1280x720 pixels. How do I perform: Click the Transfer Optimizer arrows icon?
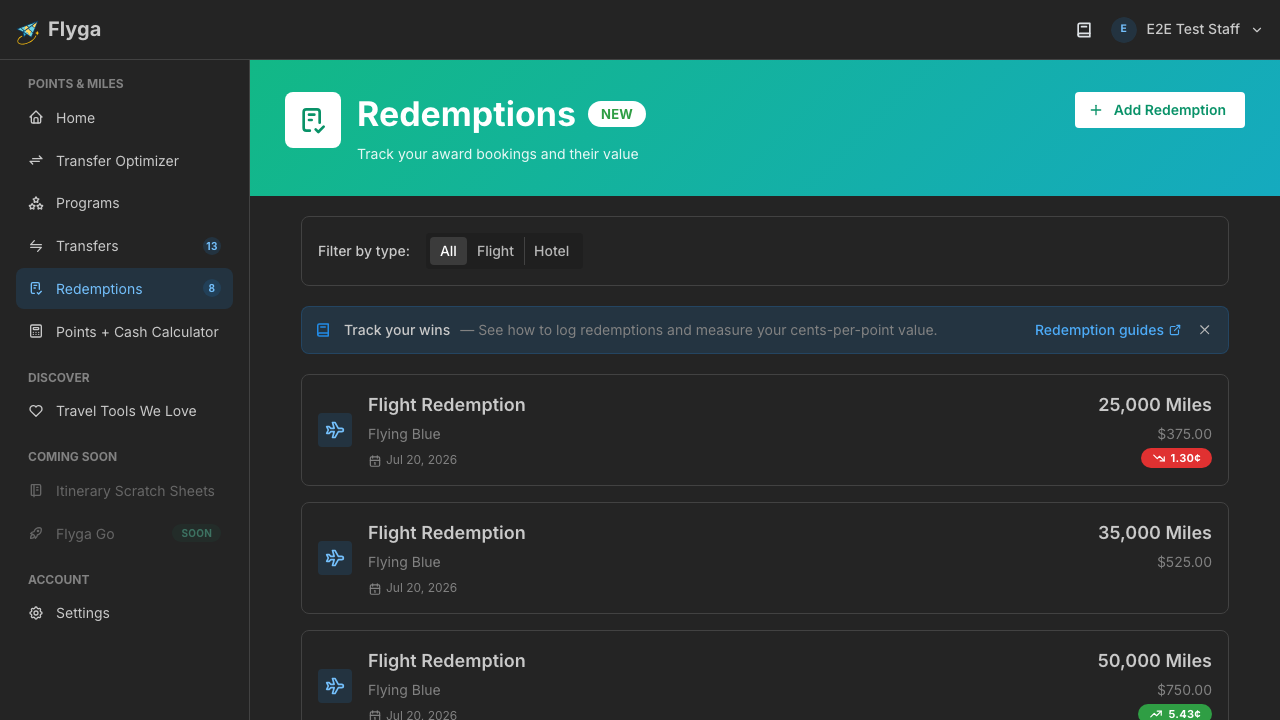tap(36, 161)
